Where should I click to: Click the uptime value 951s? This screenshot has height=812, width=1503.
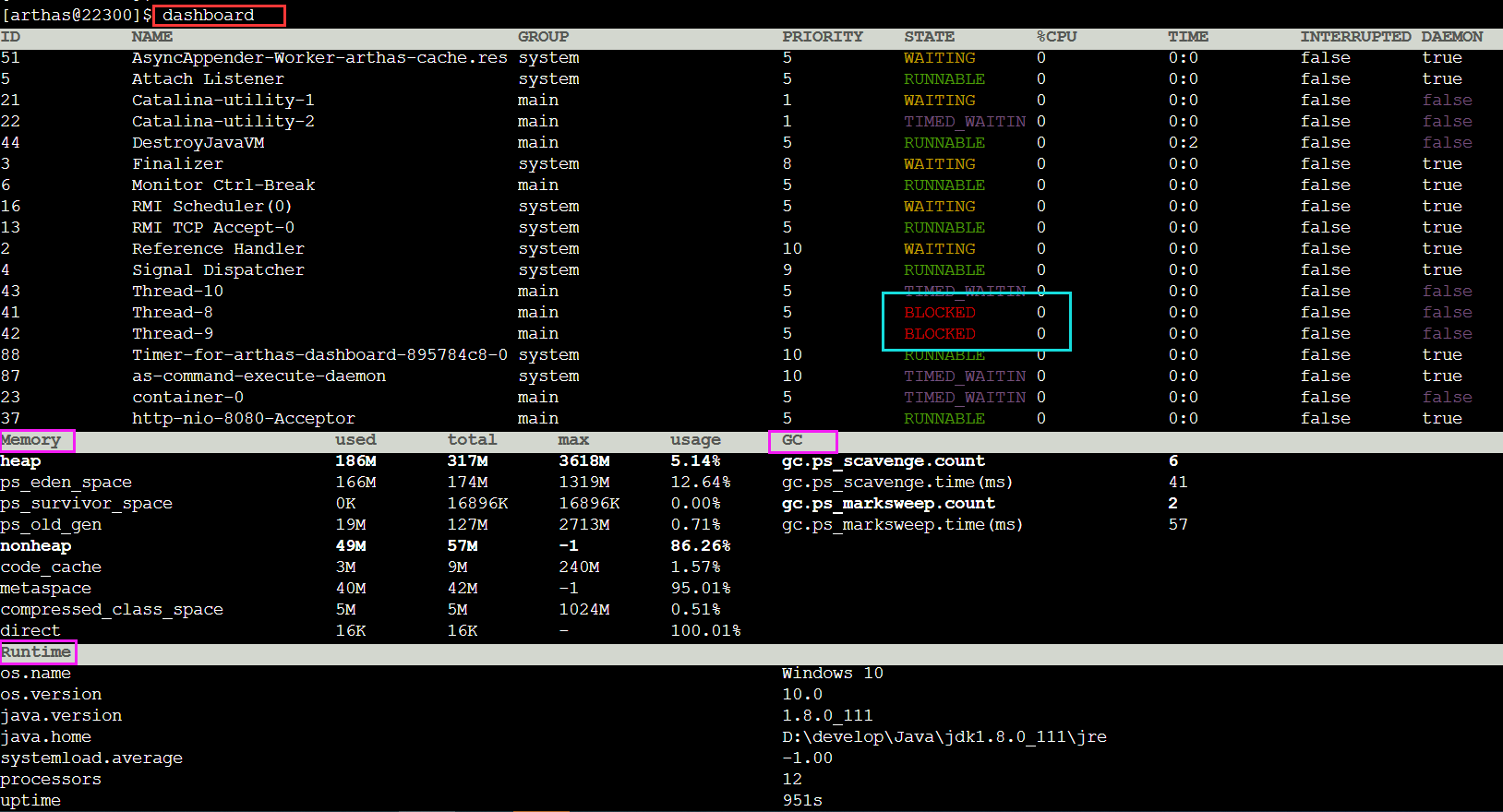[801, 801]
